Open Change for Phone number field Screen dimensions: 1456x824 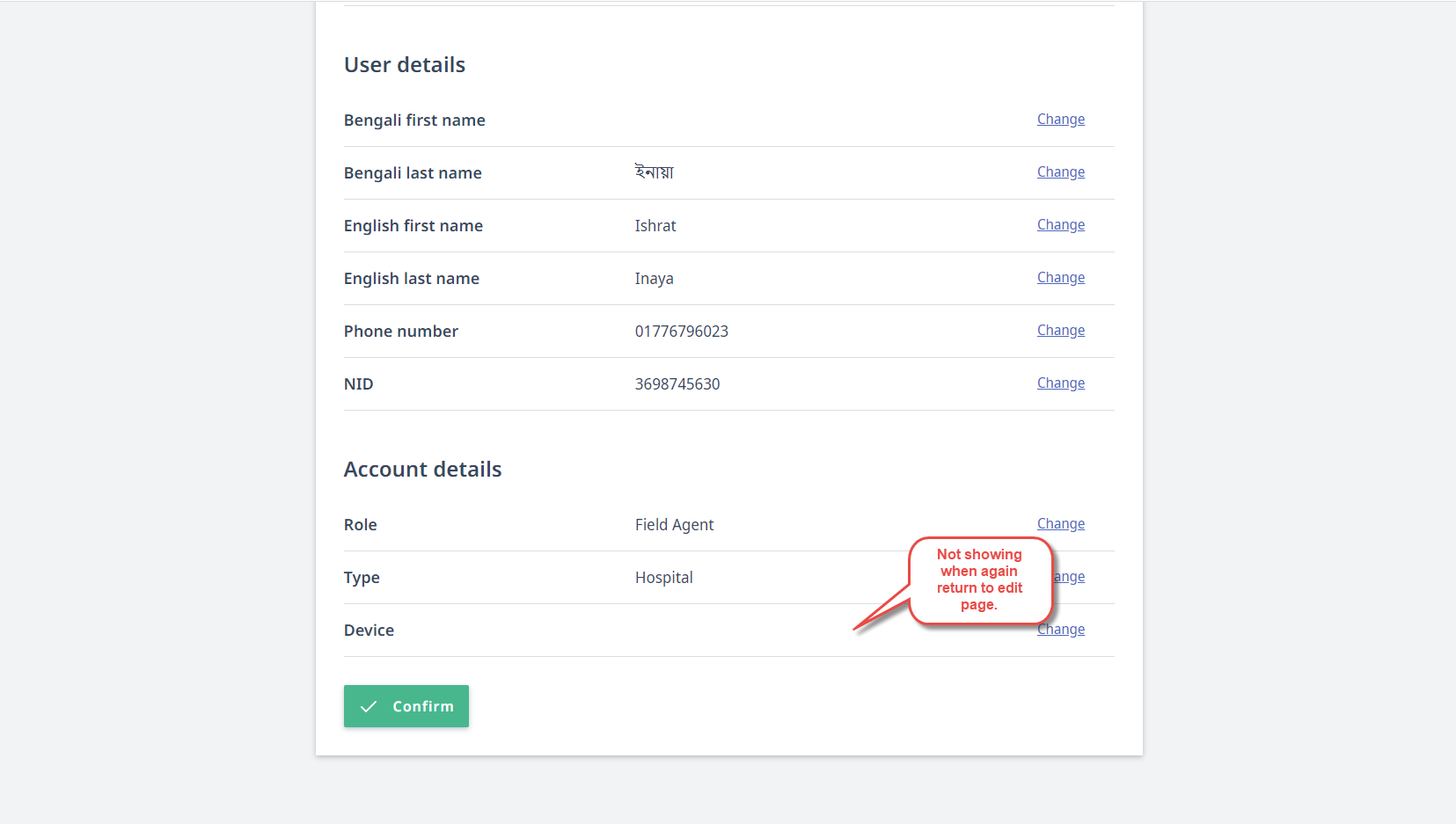pyautogui.click(x=1060, y=330)
